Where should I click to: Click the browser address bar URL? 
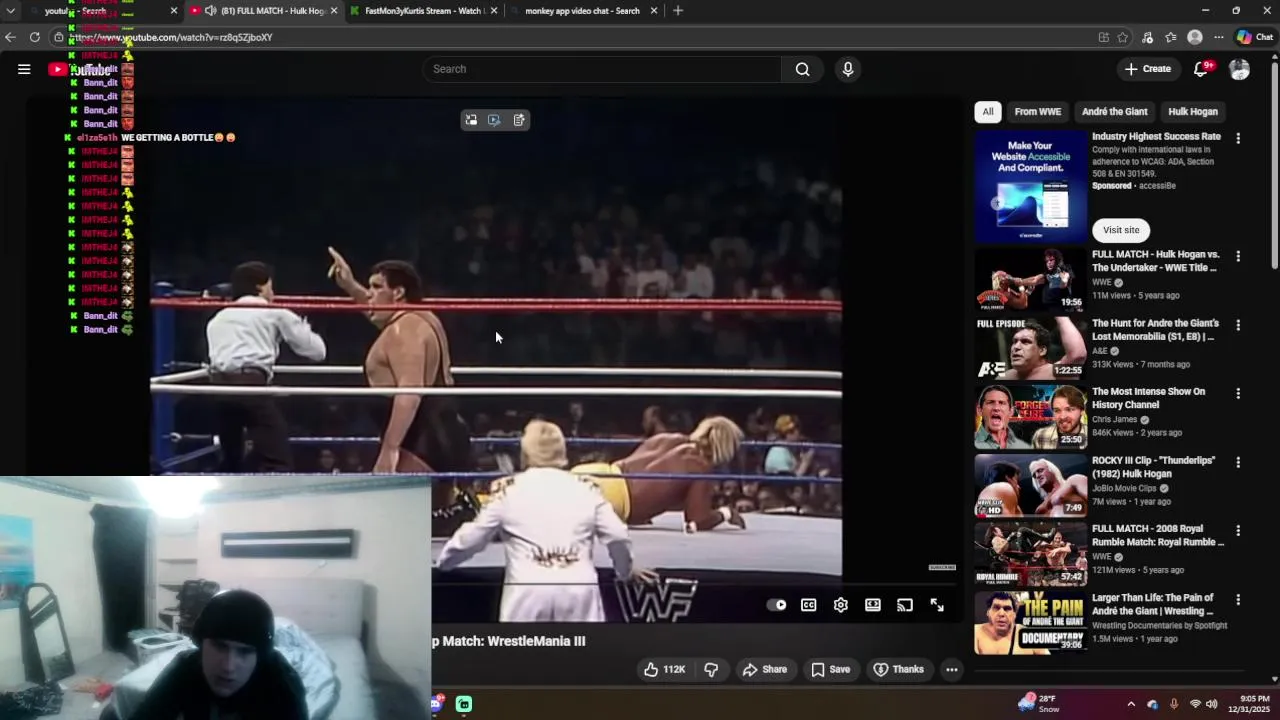click(170, 37)
